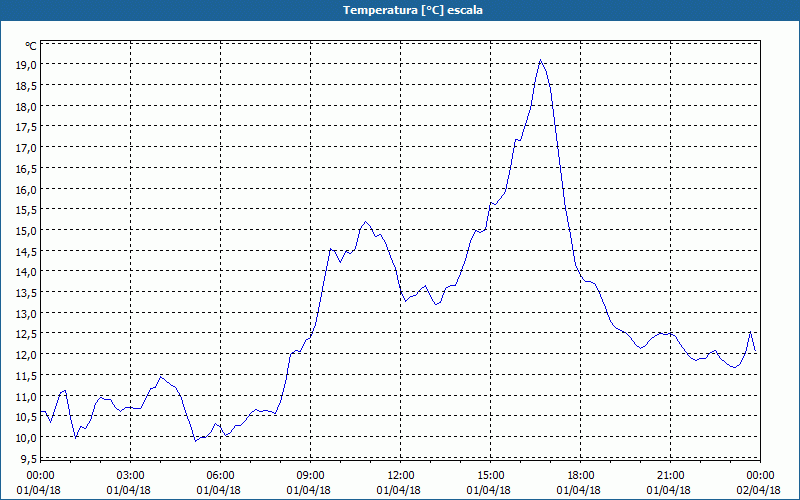Pick the 01/04/18 date under 18:00
Image resolution: width=800 pixels, height=500 pixels.
click(x=579, y=490)
